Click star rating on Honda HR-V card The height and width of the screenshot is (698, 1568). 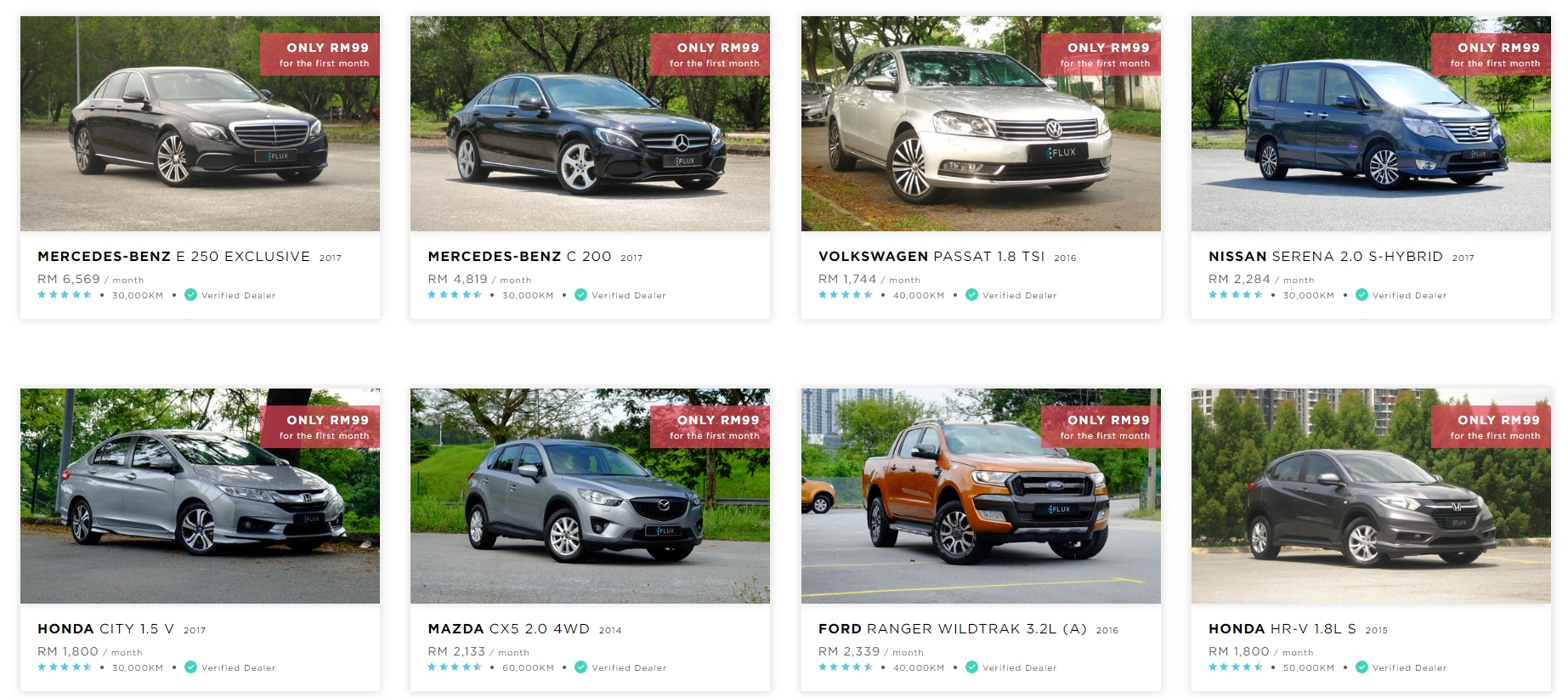tap(1236, 667)
